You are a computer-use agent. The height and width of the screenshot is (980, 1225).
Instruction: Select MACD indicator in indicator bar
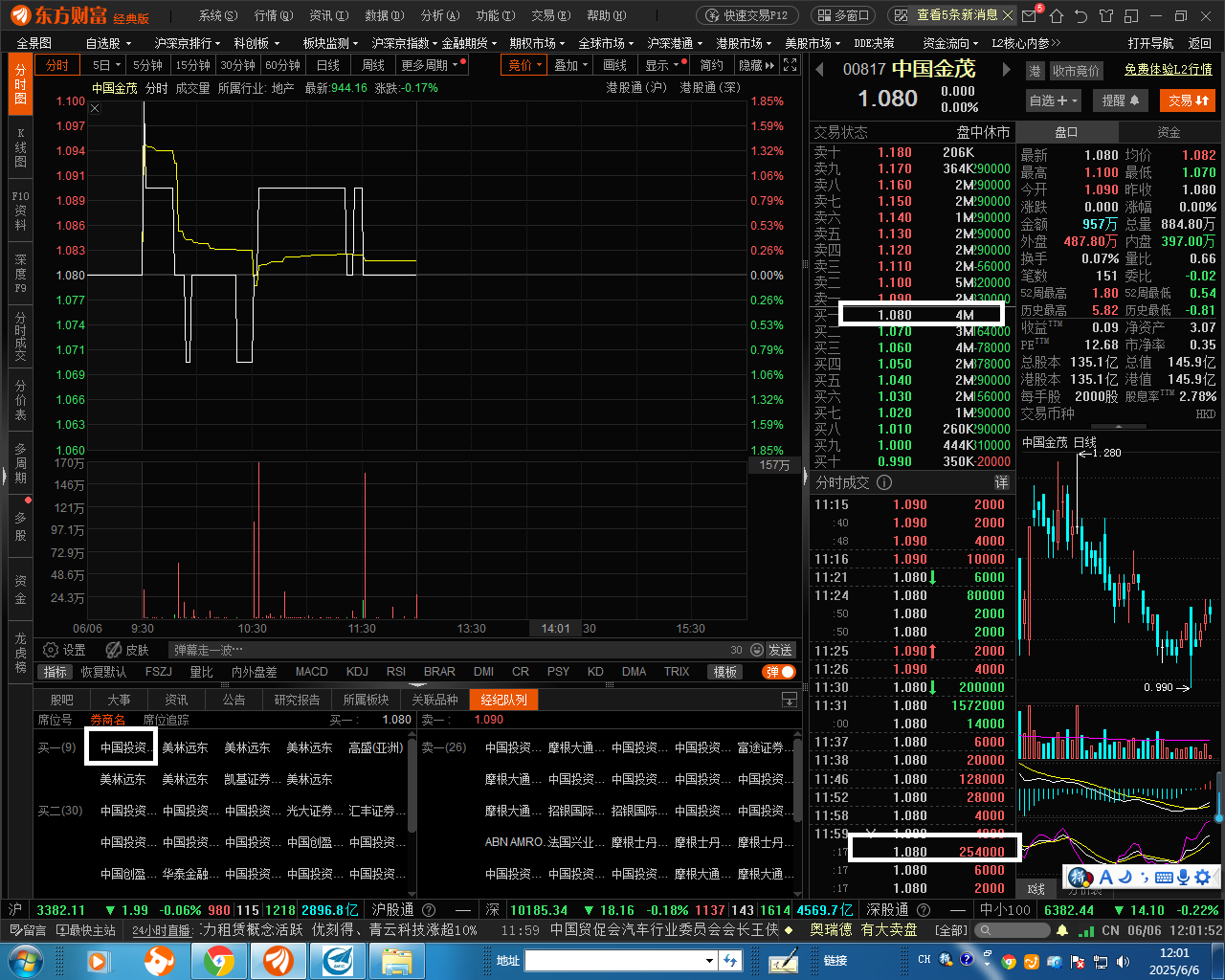pyautogui.click(x=311, y=672)
